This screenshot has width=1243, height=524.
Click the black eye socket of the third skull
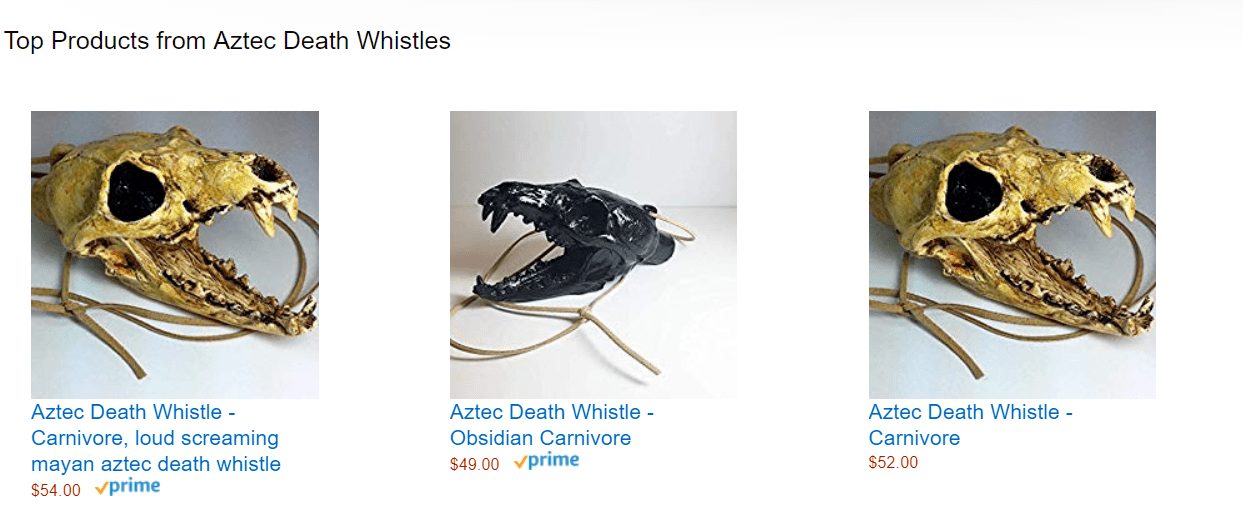pyautogui.click(x=975, y=190)
